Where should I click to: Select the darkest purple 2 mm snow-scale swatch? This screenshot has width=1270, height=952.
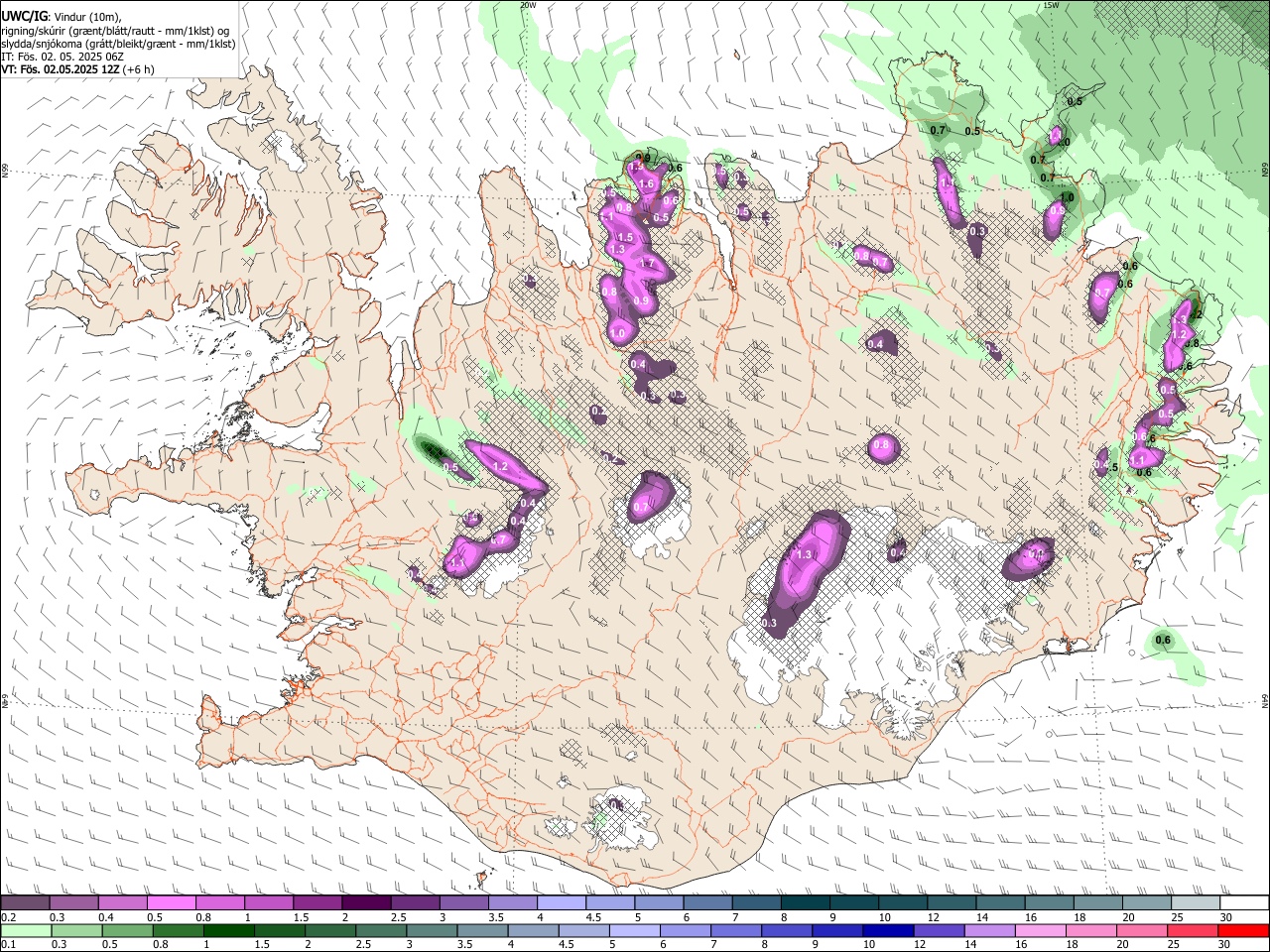point(366,903)
